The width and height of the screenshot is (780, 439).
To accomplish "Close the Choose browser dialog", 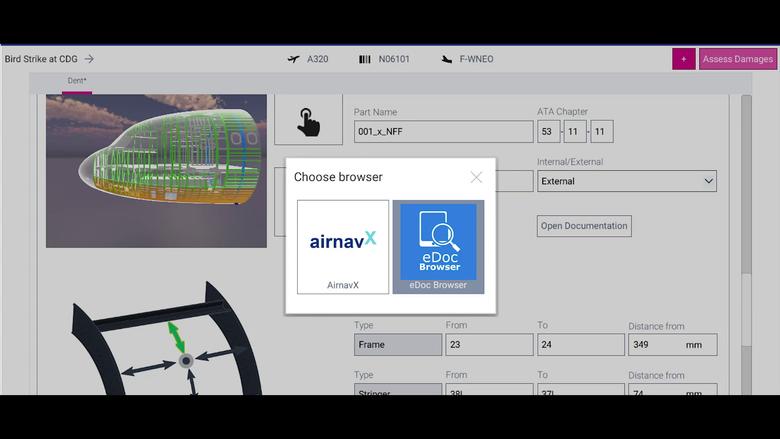I will [476, 177].
